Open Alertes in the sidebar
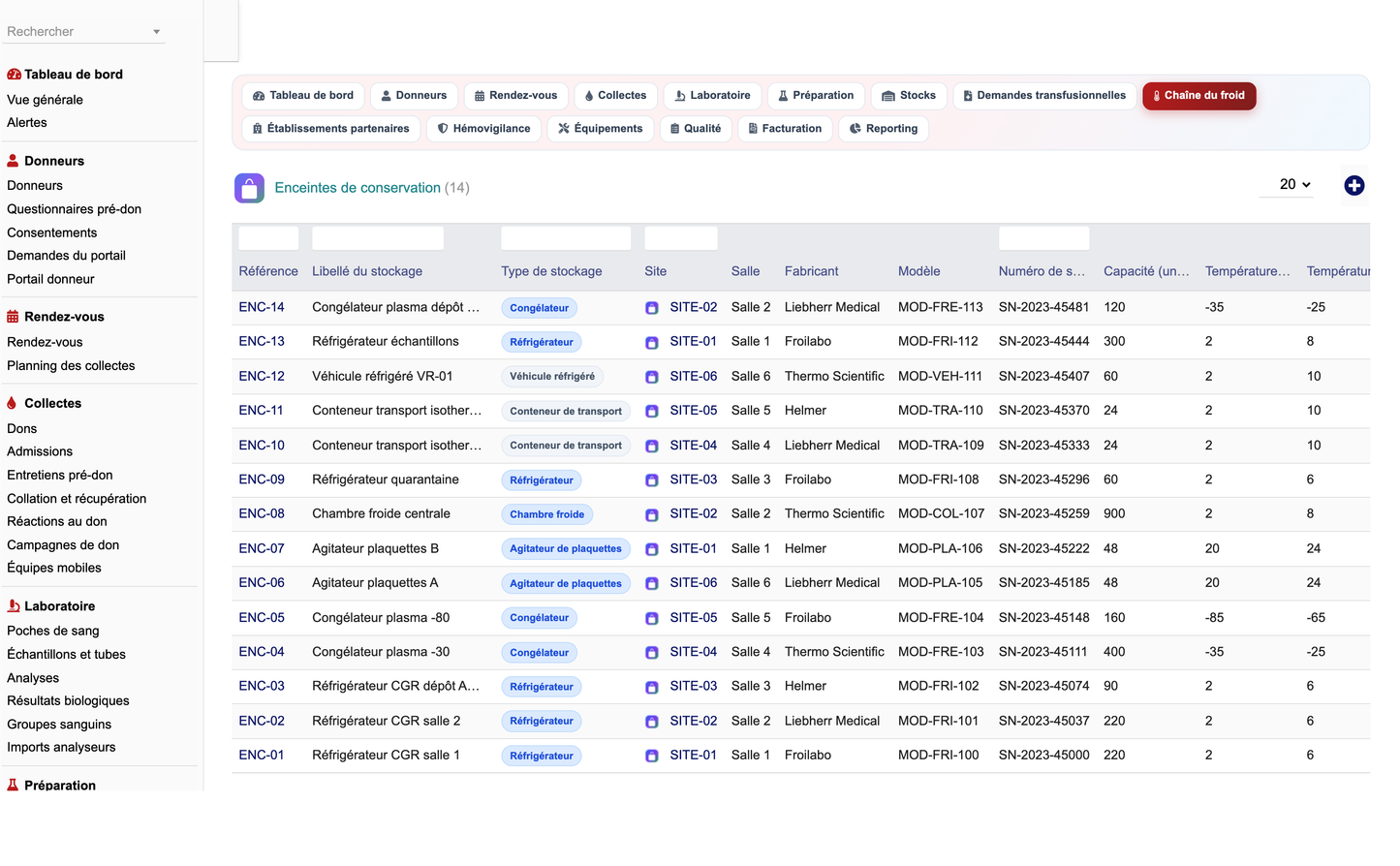Screen dimensions: 1400x866 coord(27,122)
